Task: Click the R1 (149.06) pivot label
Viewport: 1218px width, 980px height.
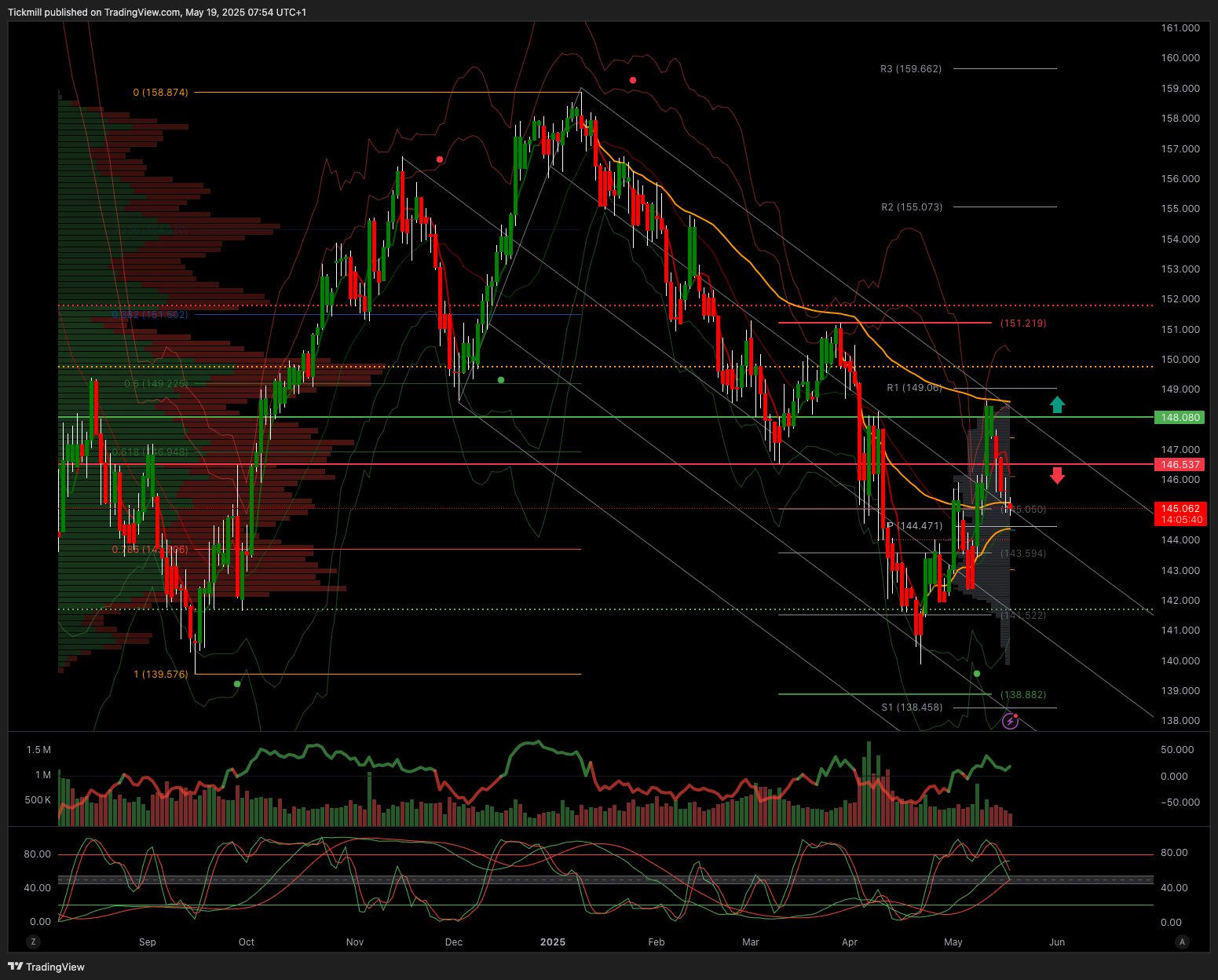Action: 914,388
